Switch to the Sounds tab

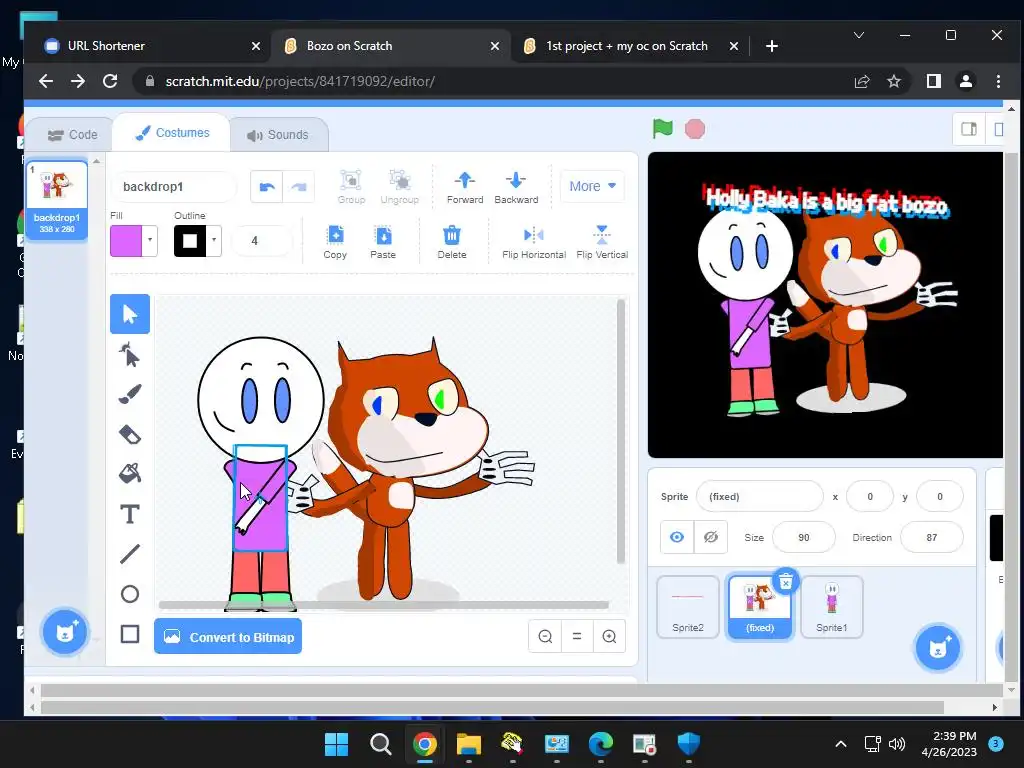(278, 135)
